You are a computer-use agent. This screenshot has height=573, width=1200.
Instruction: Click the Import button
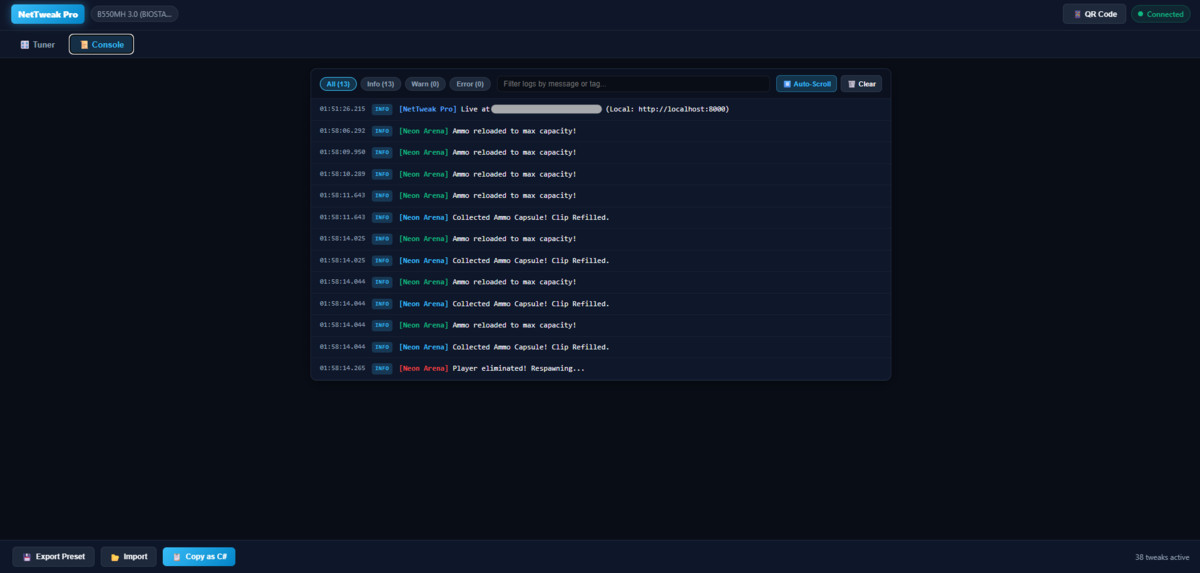point(128,556)
